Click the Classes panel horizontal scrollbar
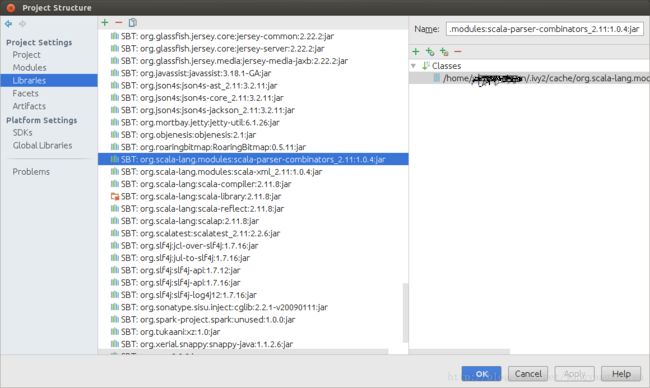650x388 pixels. pyautogui.click(x=459, y=352)
